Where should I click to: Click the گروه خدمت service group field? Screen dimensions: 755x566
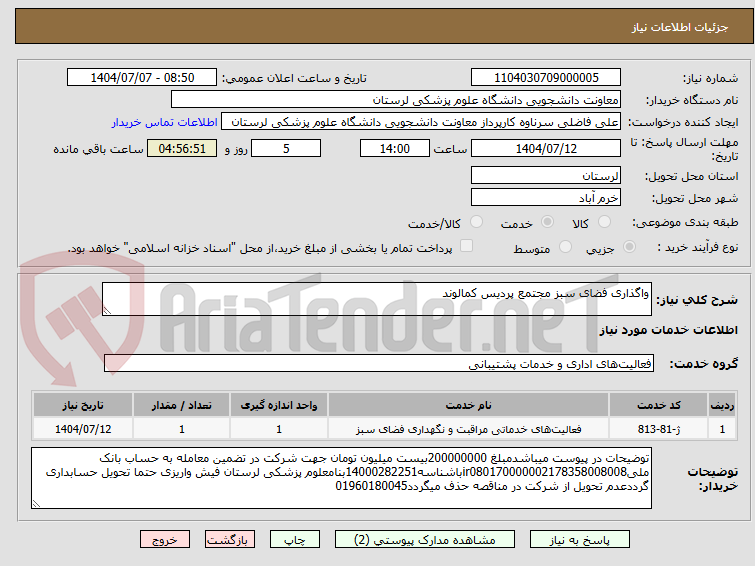(379, 363)
